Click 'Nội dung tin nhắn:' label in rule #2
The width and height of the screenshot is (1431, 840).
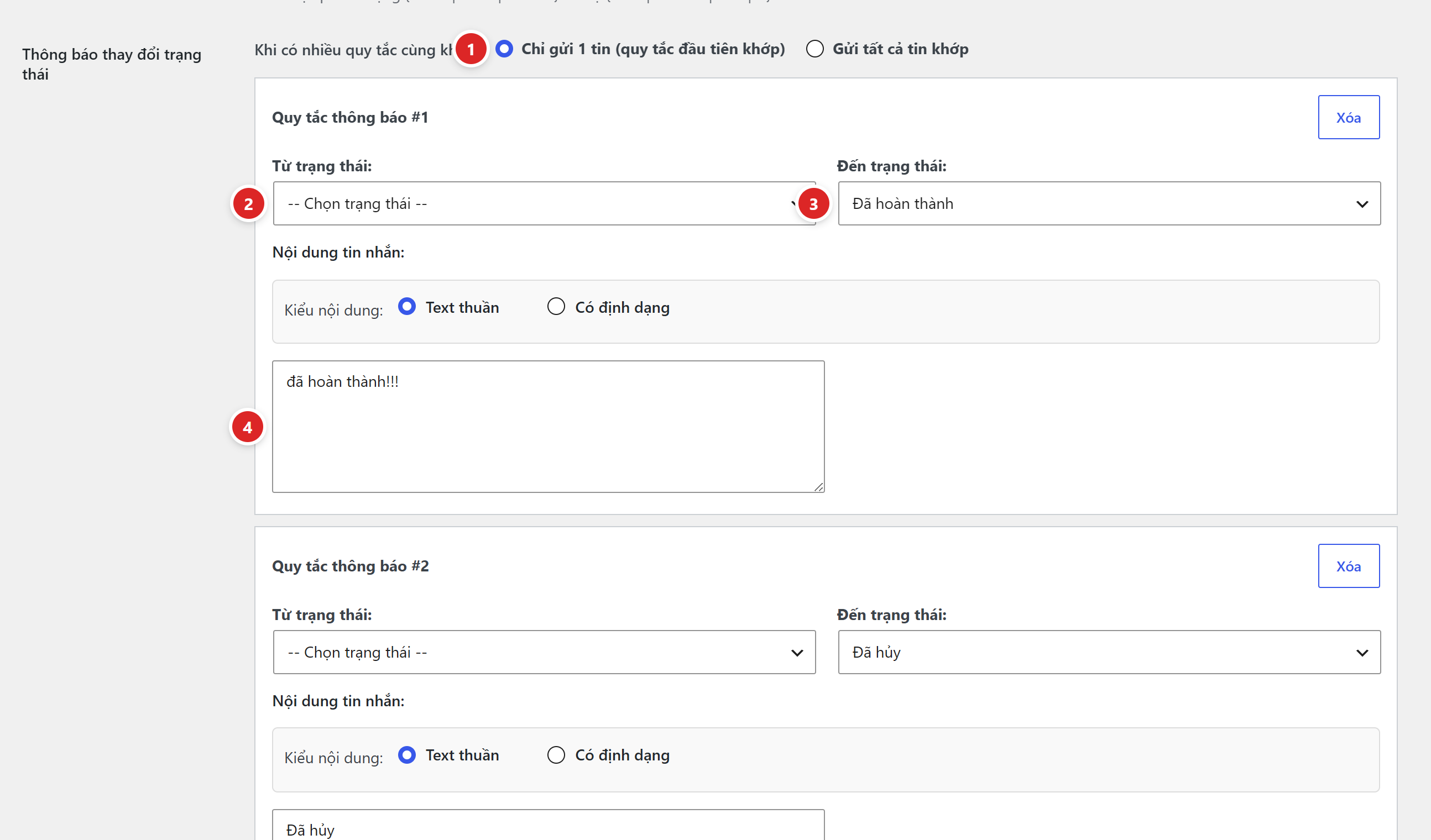(338, 701)
